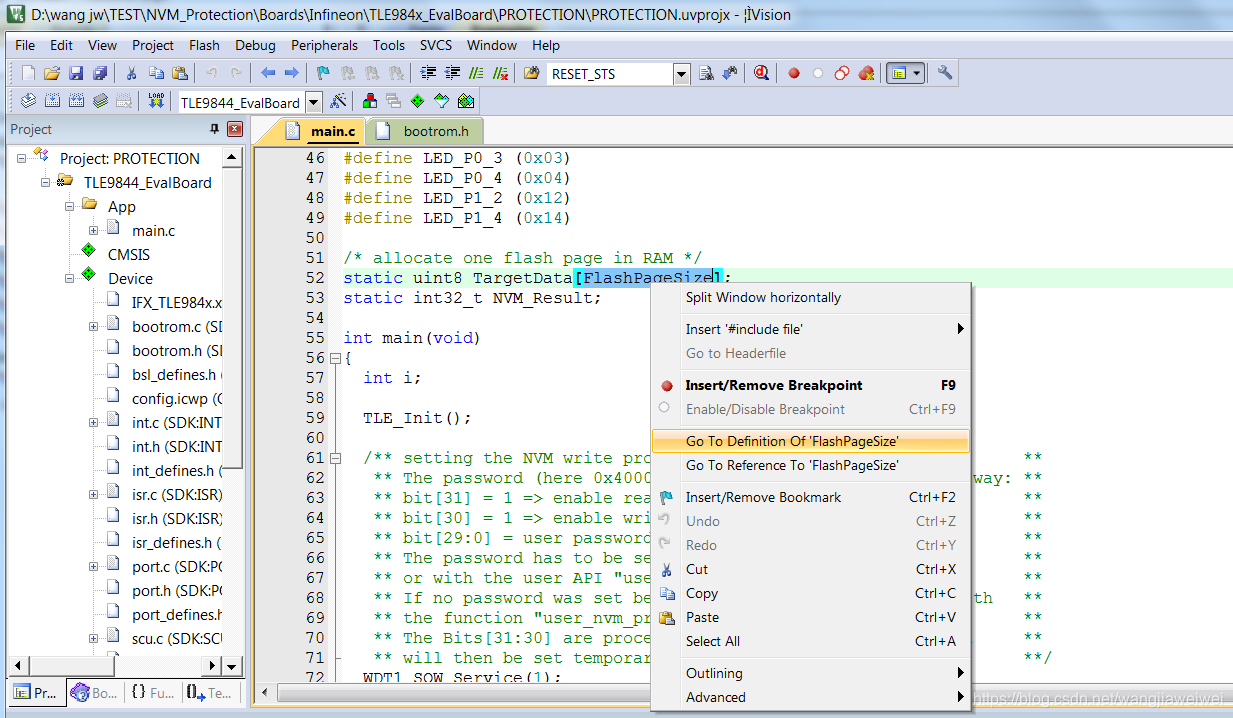Comment selection using green slashes icon
The height and width of the screenshot is (718, 1233).
pos(477,73)
